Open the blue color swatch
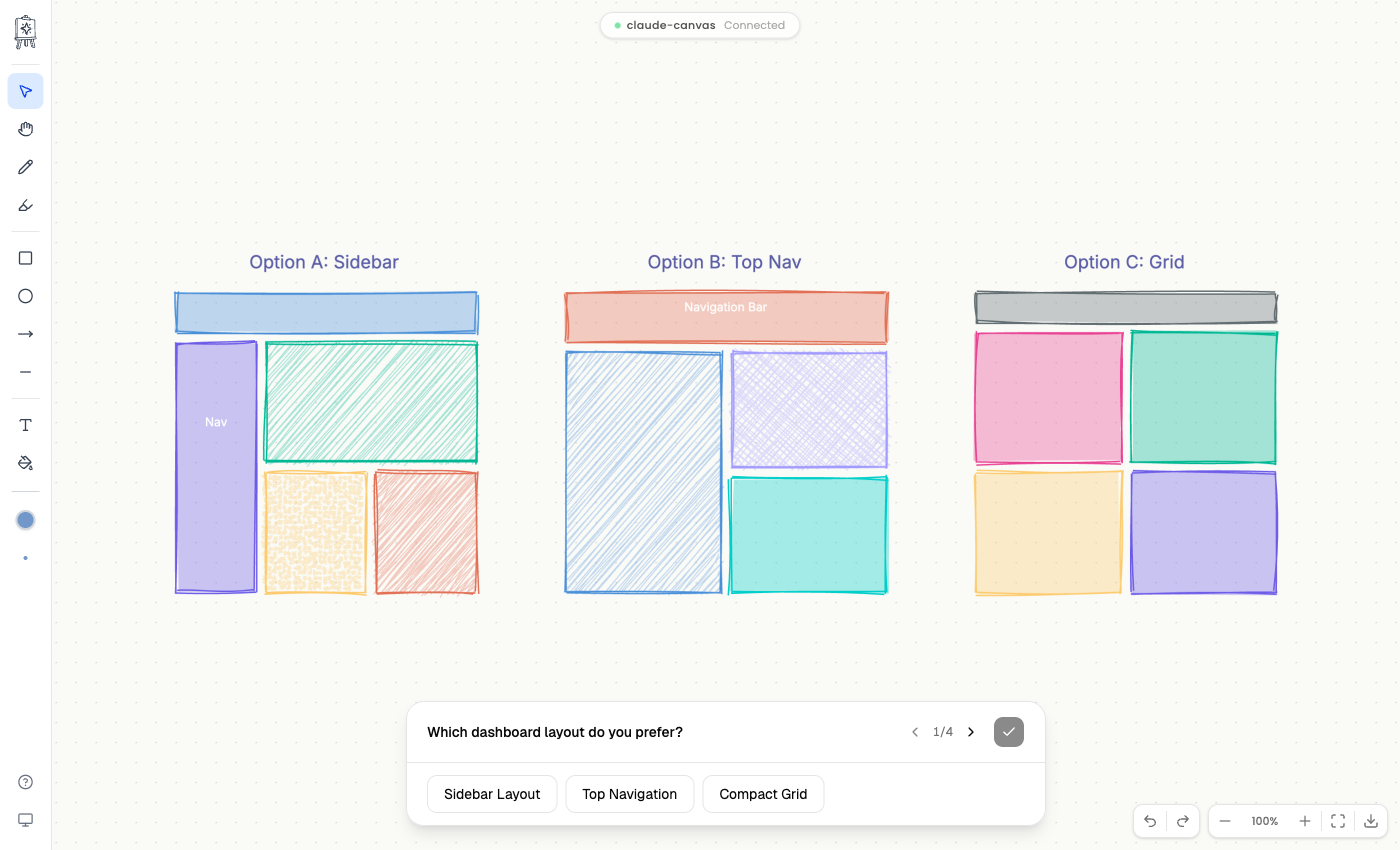Screen dimensions: 1400x850 [25, 519]
